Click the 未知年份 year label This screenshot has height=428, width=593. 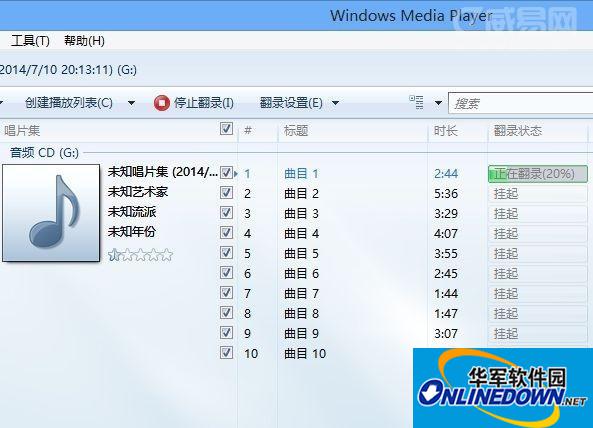[x=132, y=232]
